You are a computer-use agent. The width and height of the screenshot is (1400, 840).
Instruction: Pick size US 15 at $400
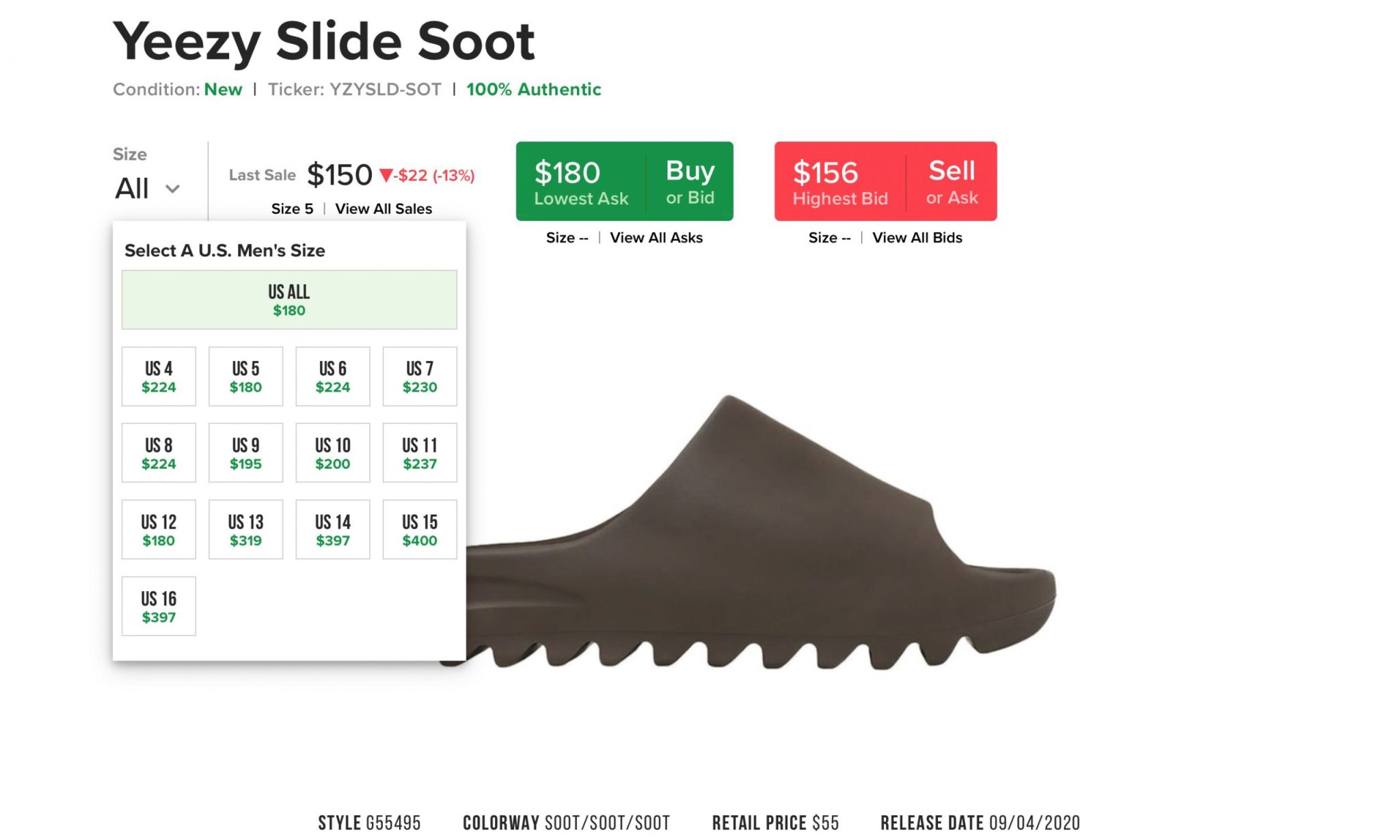pyautogui.click(x=420, y=530)
